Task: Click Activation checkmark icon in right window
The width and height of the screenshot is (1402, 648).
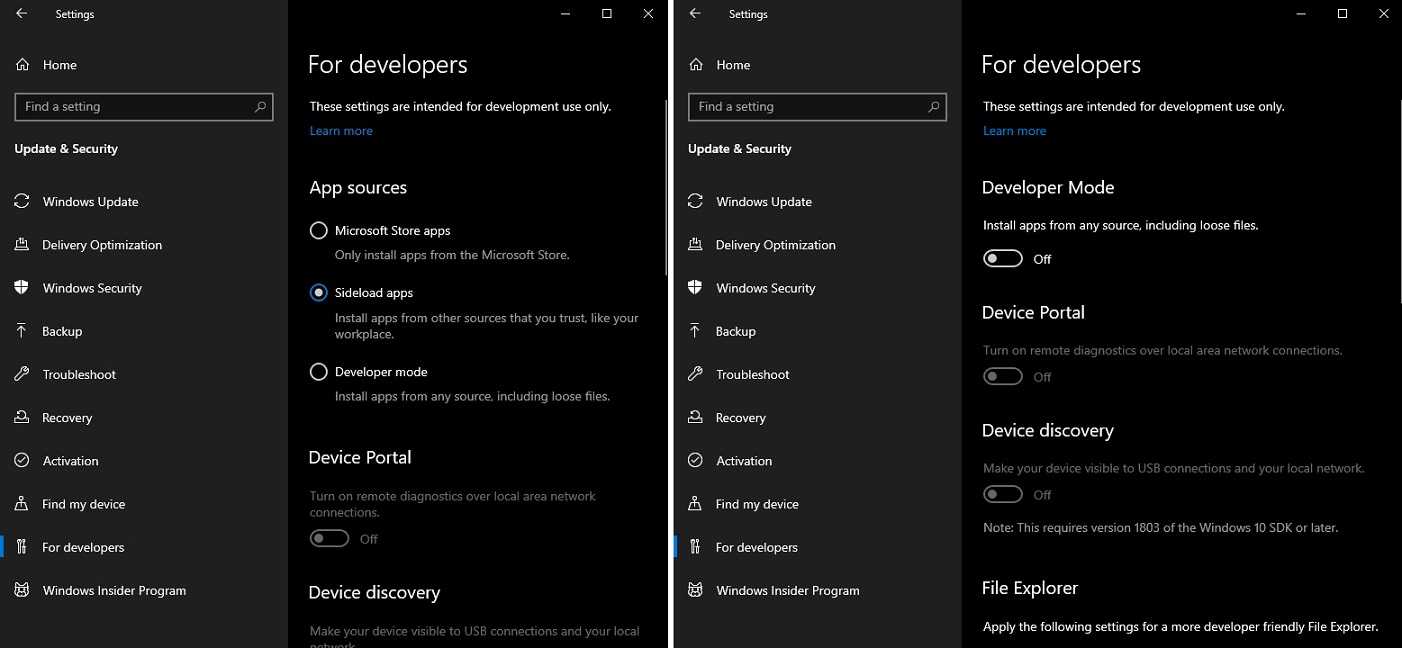Action: 695,461
